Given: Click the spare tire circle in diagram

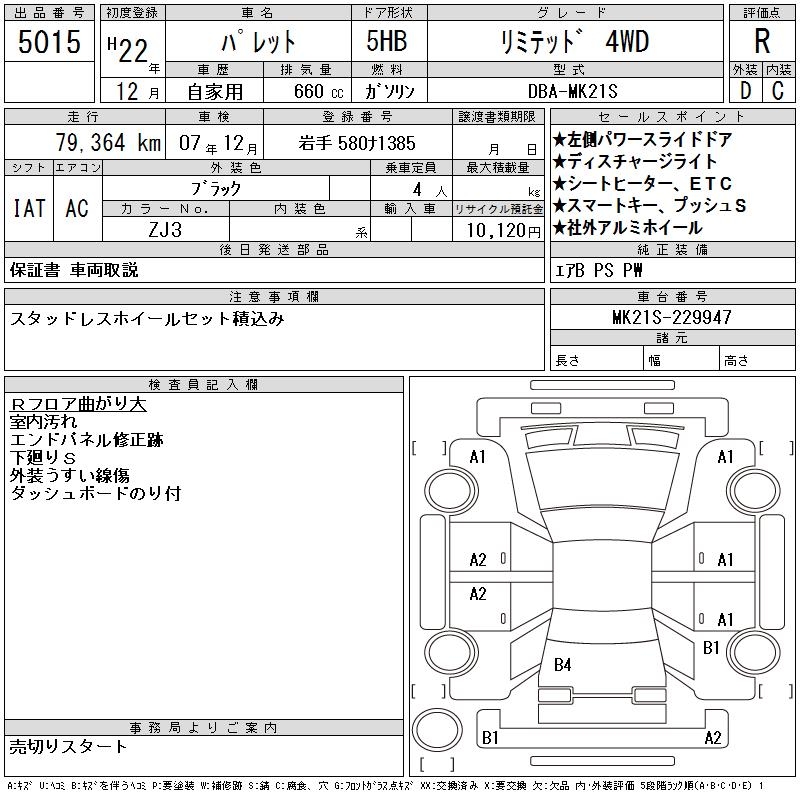Looking at the screenshot, I should point(435,728).
